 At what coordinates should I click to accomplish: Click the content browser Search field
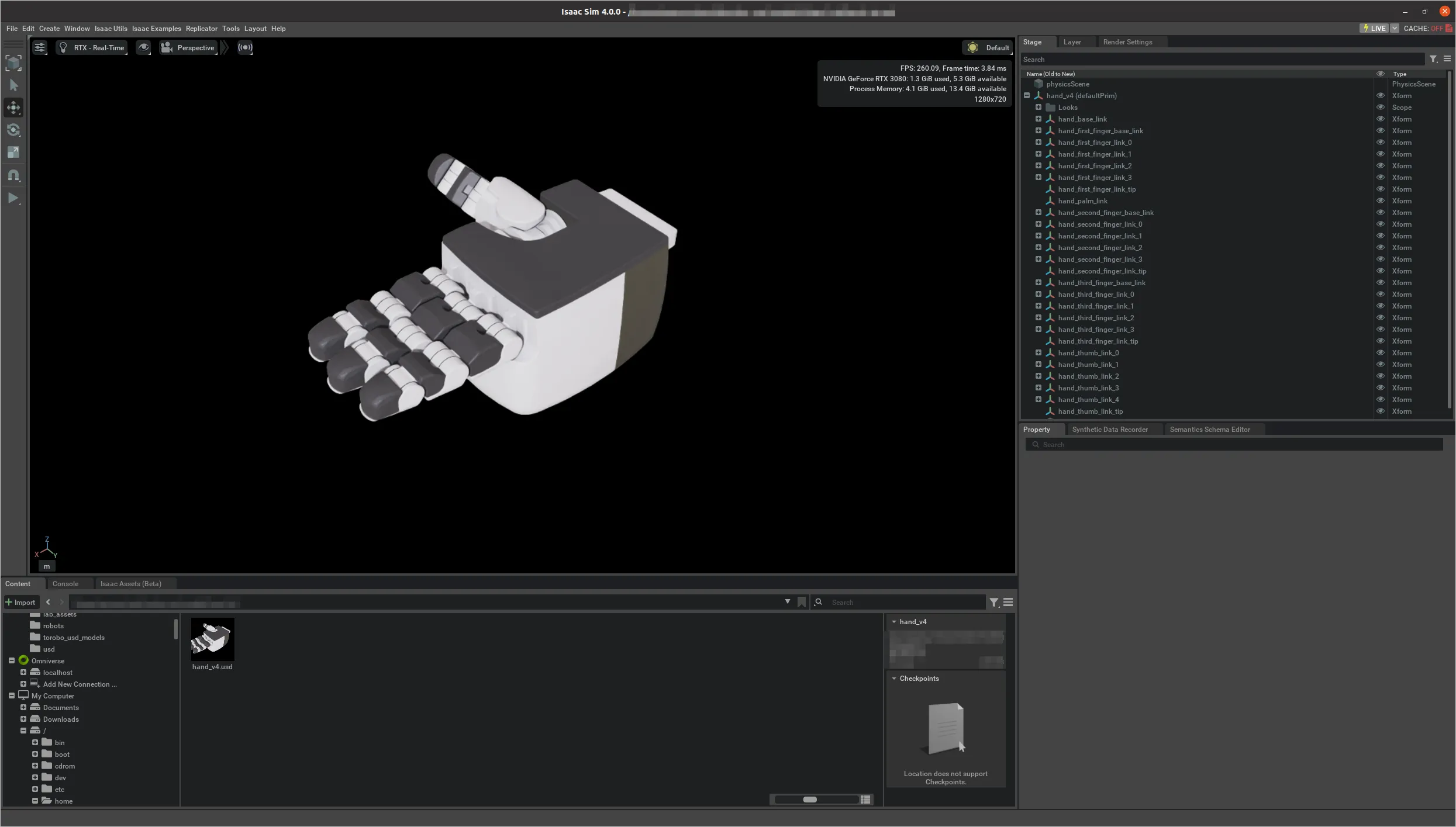(898, 603)
